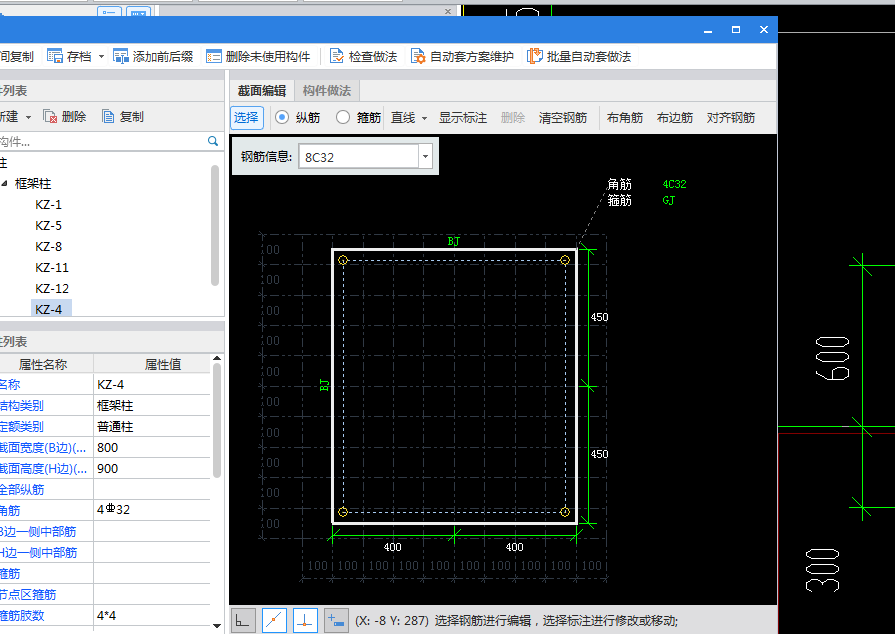
Task: Click the grayed 删除 toolbar button
Action: tap(513, 117)
